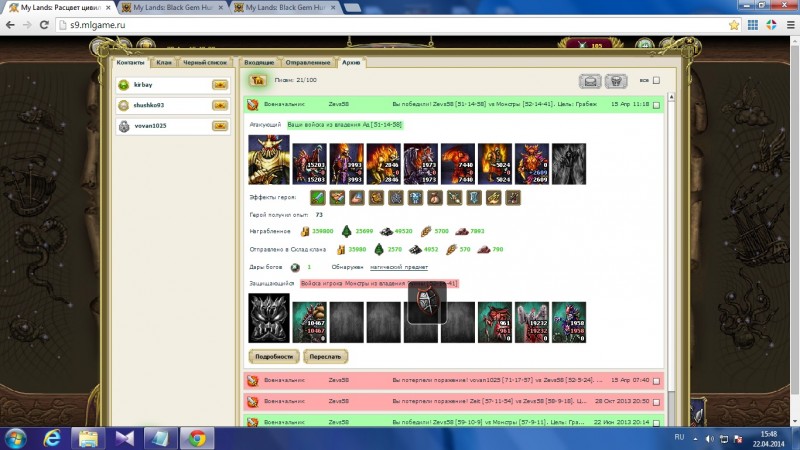Select the Архив mail tab
Viewport: 800px width, 450px height.
tap(351, 62)
